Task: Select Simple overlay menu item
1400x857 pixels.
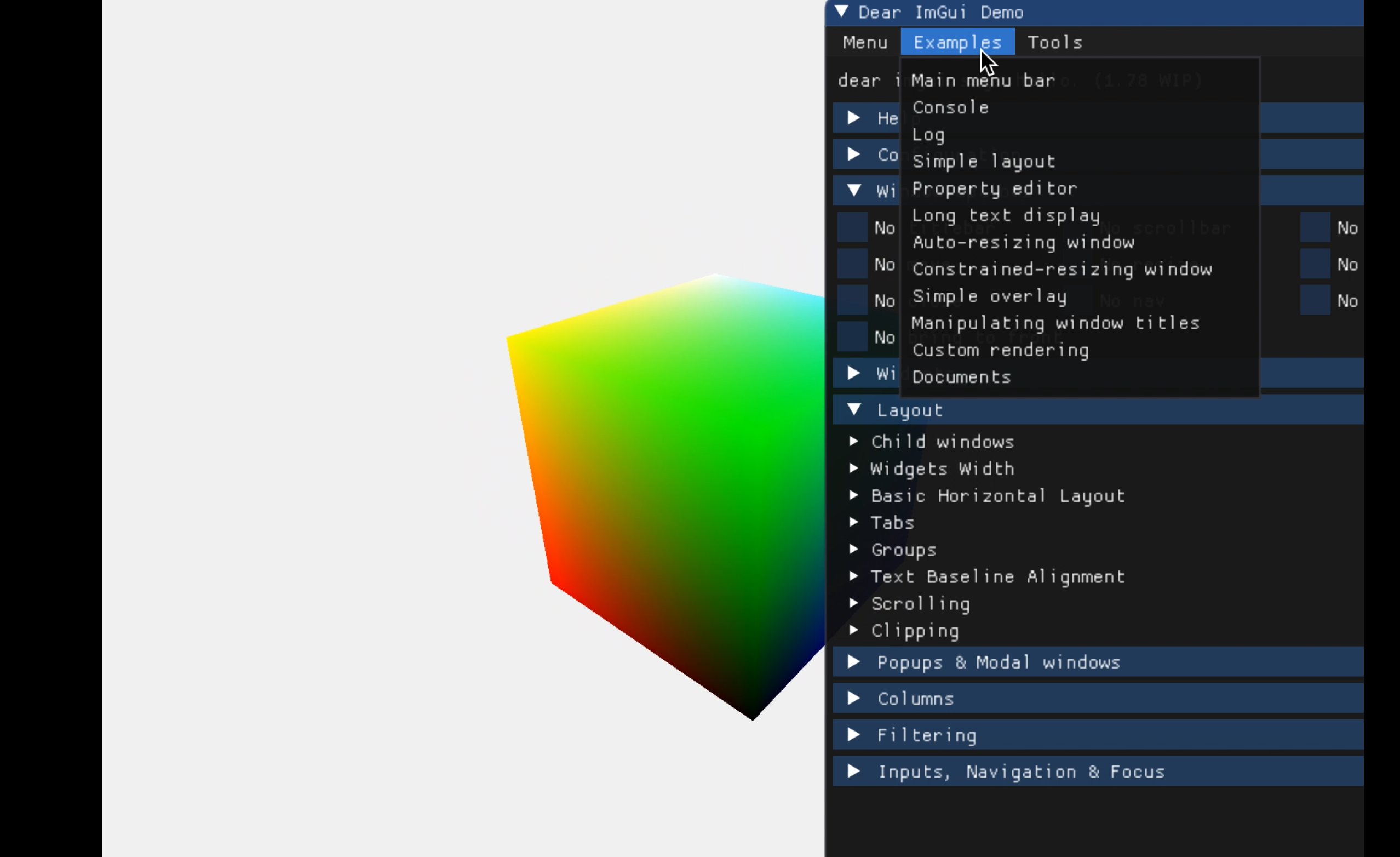Action: coord(989,296)
